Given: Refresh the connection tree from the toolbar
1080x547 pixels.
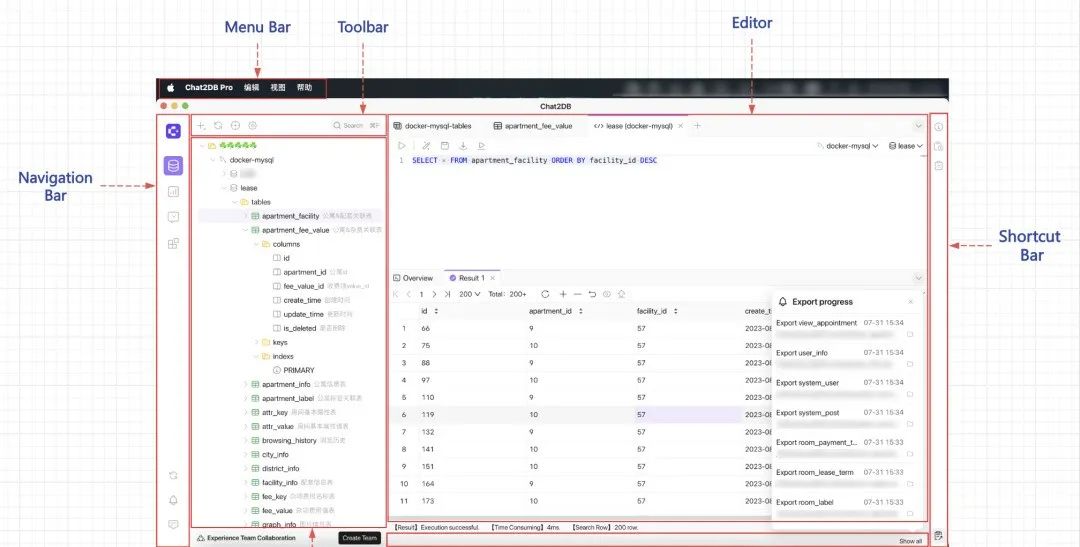Looking at the screenshot, I should click(218, 126).
